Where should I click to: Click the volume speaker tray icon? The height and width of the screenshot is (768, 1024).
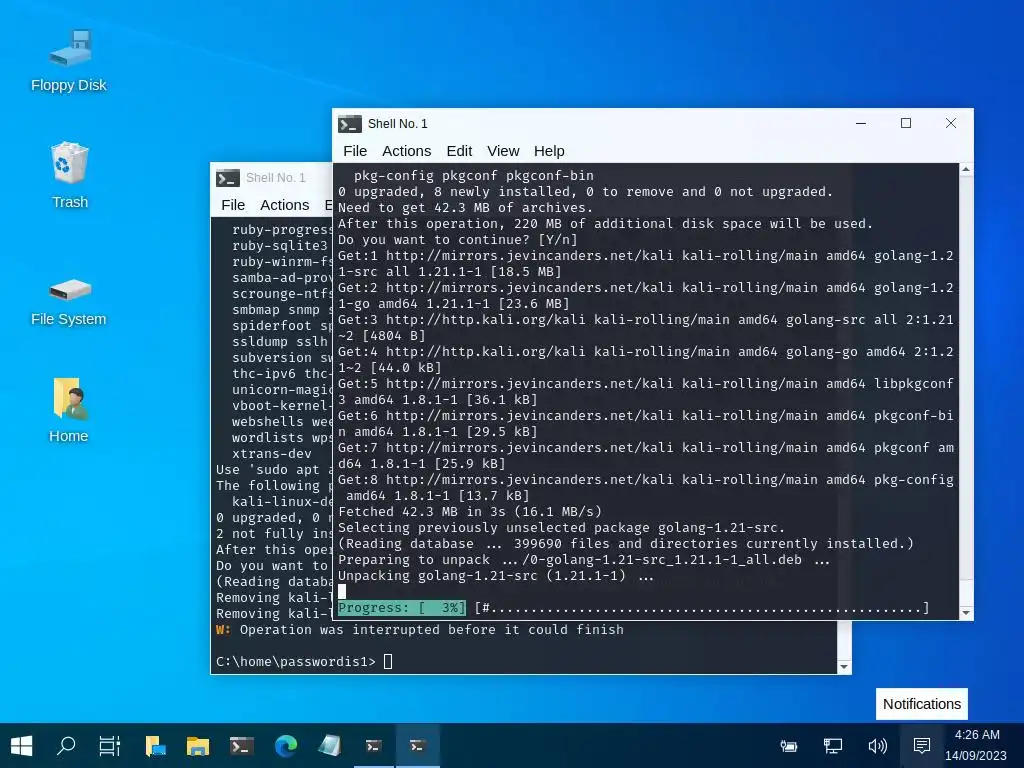click(877, 746)
